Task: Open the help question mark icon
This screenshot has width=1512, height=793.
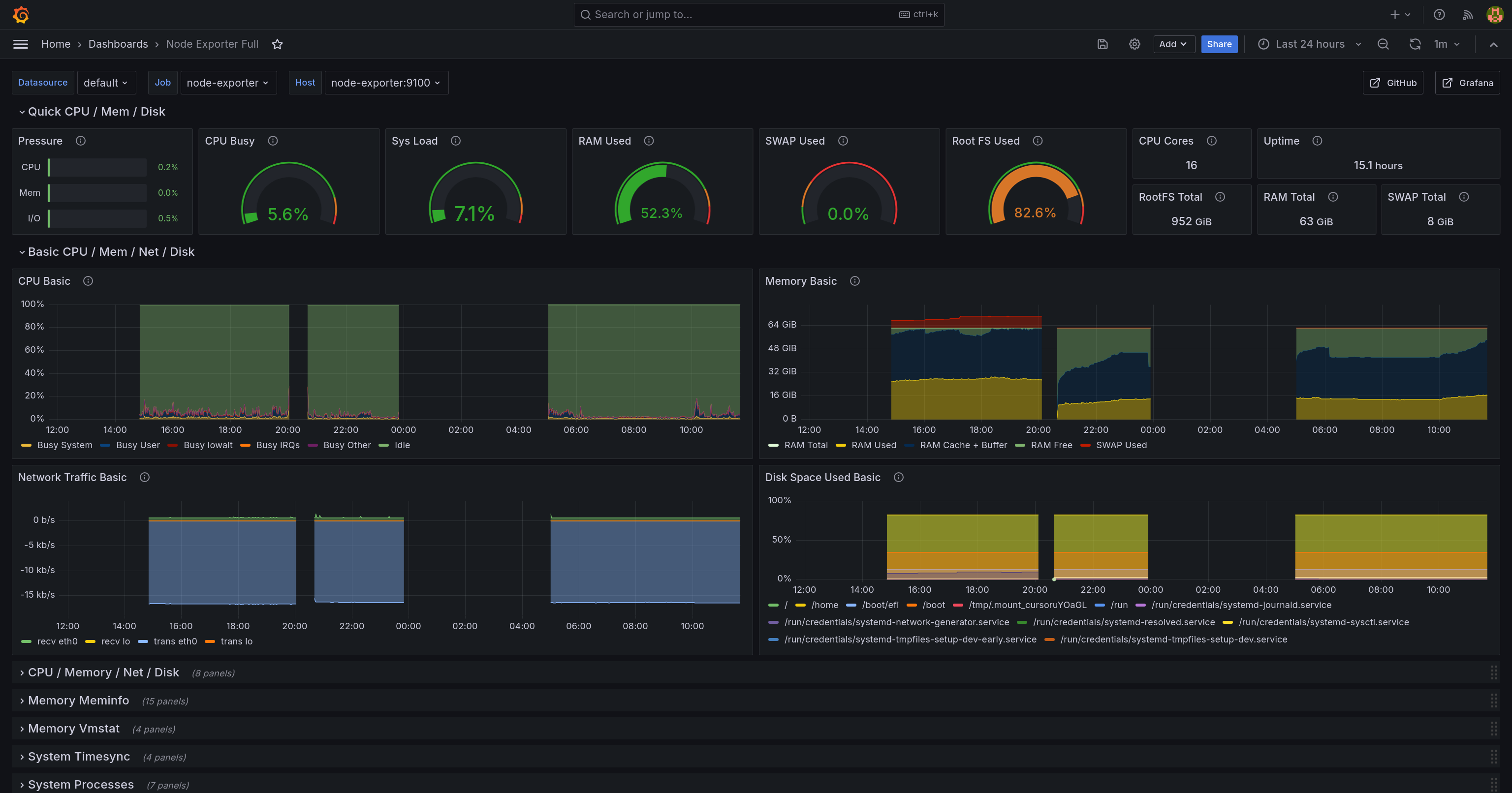Action: point(1439,15)
